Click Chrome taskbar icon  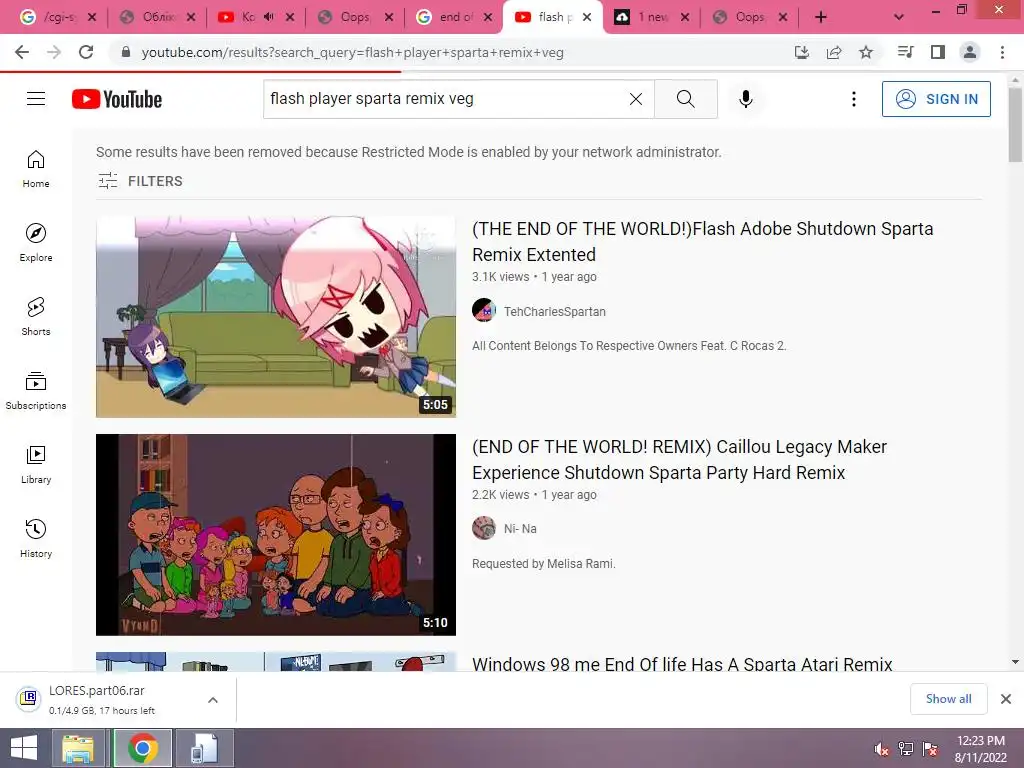[143, 748]
